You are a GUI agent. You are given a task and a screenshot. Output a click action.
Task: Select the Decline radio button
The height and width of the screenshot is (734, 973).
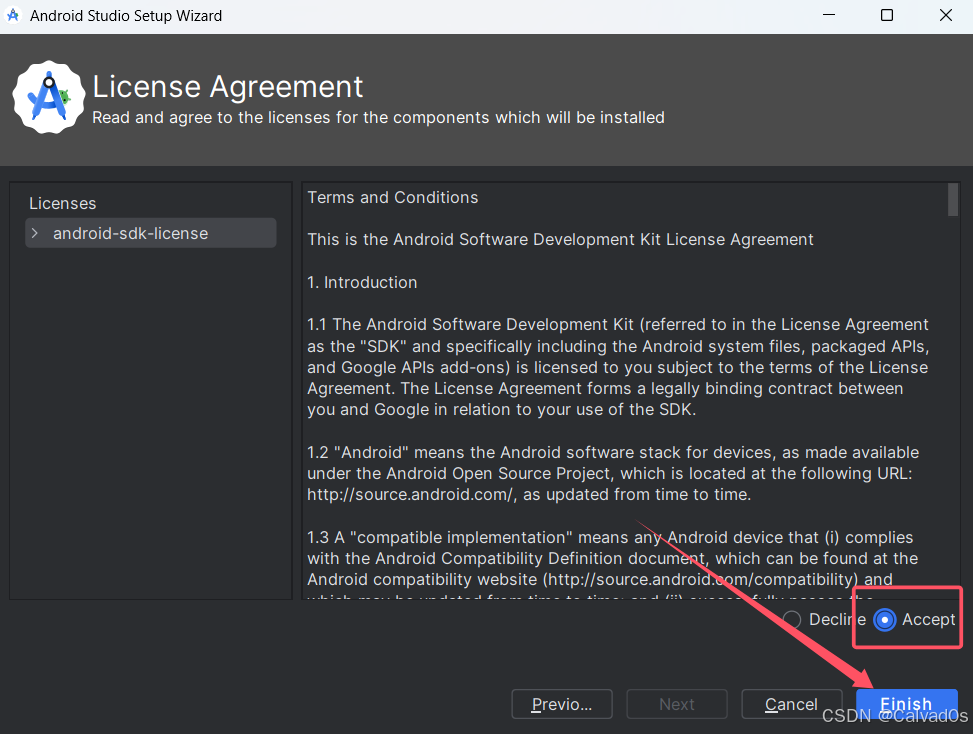click(x=792, y=619)
